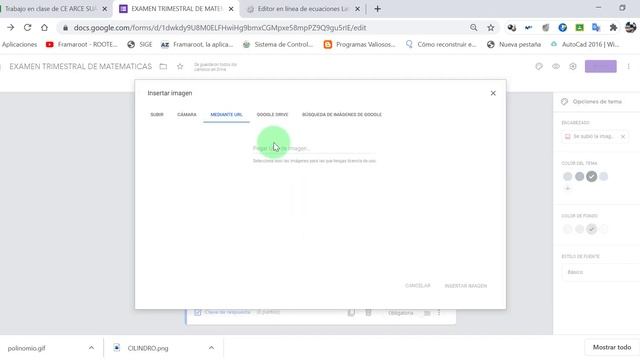Open the browser home page icon
This screenshot has width=640, height=360.
pos(44,27)
